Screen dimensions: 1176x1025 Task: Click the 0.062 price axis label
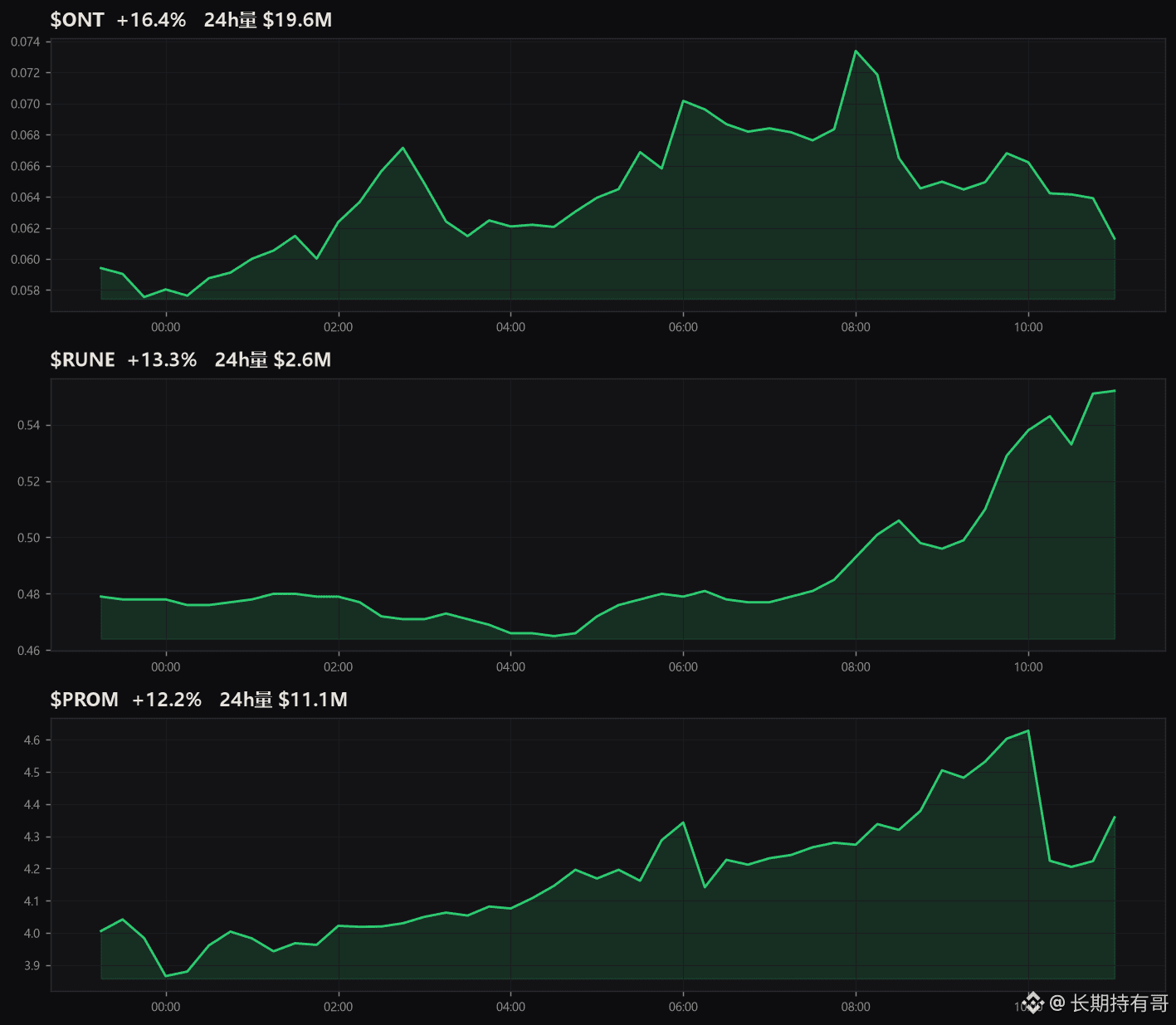coord(25,228)
